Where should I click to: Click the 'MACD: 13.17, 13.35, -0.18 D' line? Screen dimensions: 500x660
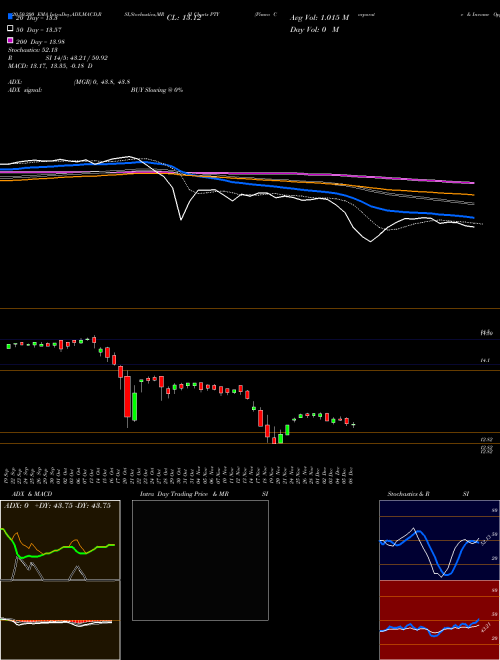pyautogui.click(x=51, y=66)
